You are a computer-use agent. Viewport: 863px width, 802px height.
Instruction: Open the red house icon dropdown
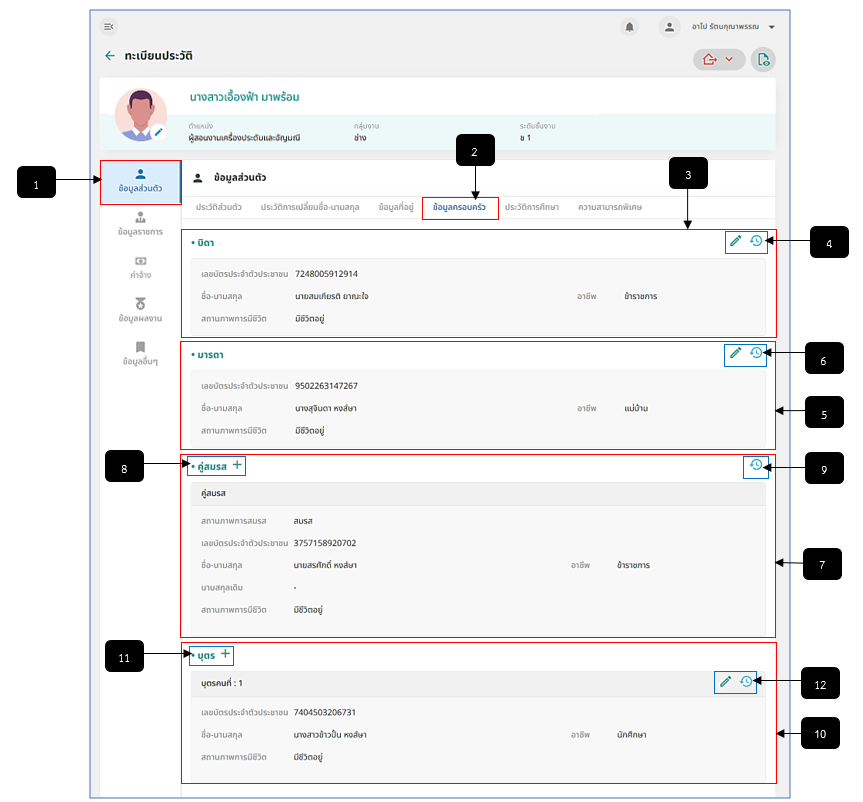(x=719, y=59)
